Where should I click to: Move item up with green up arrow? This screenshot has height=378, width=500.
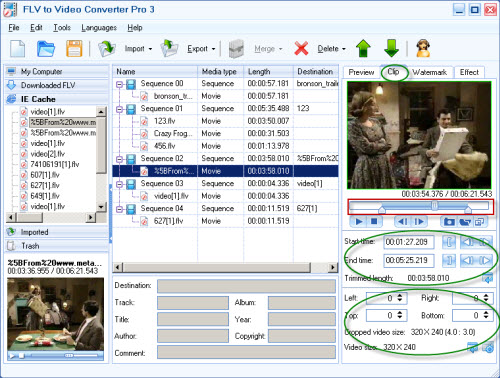[x=363, y=49]
